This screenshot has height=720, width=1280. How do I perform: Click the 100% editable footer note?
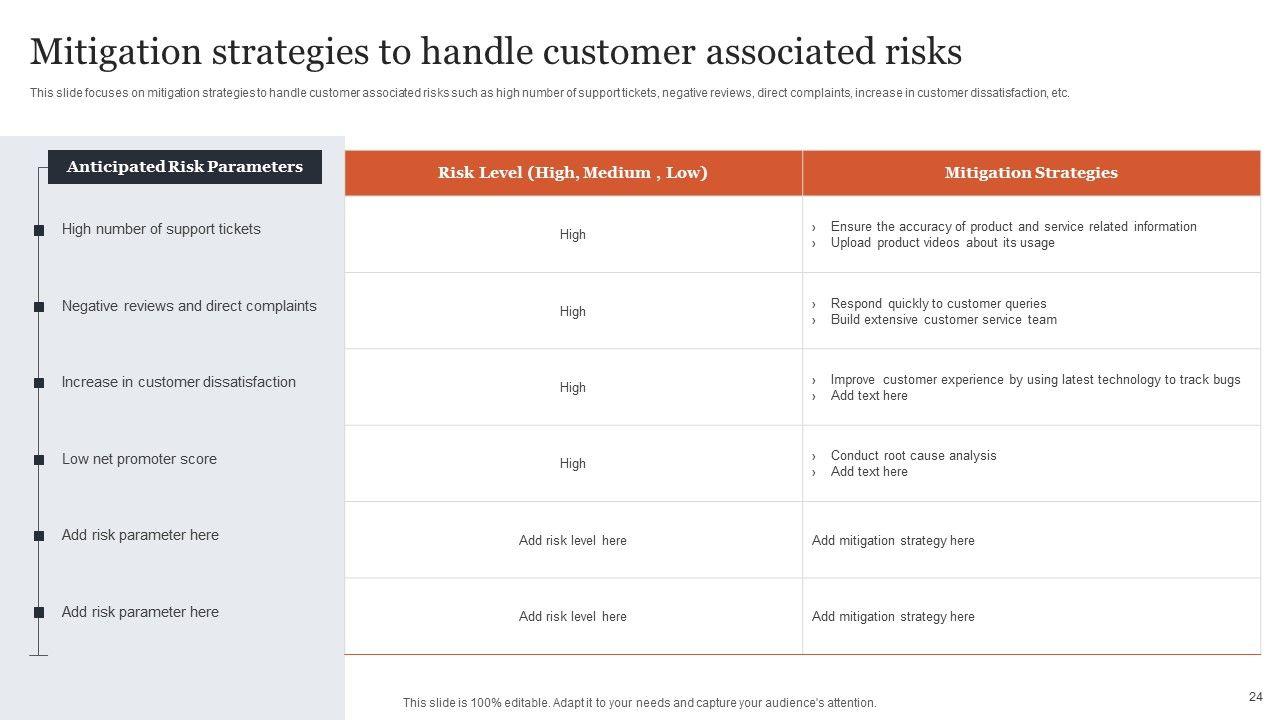(639, 703)
